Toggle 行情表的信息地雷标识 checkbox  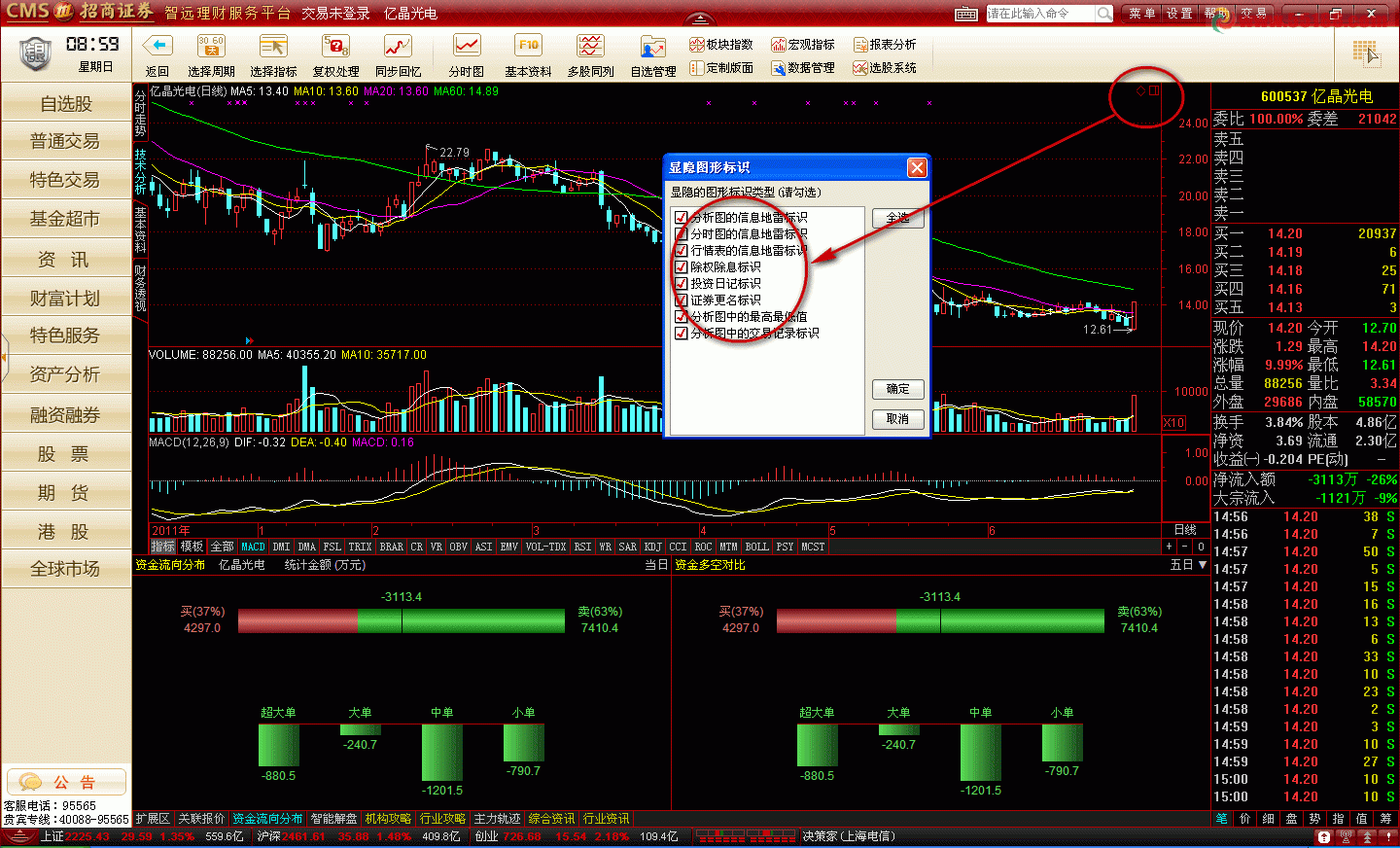[682, 251]
